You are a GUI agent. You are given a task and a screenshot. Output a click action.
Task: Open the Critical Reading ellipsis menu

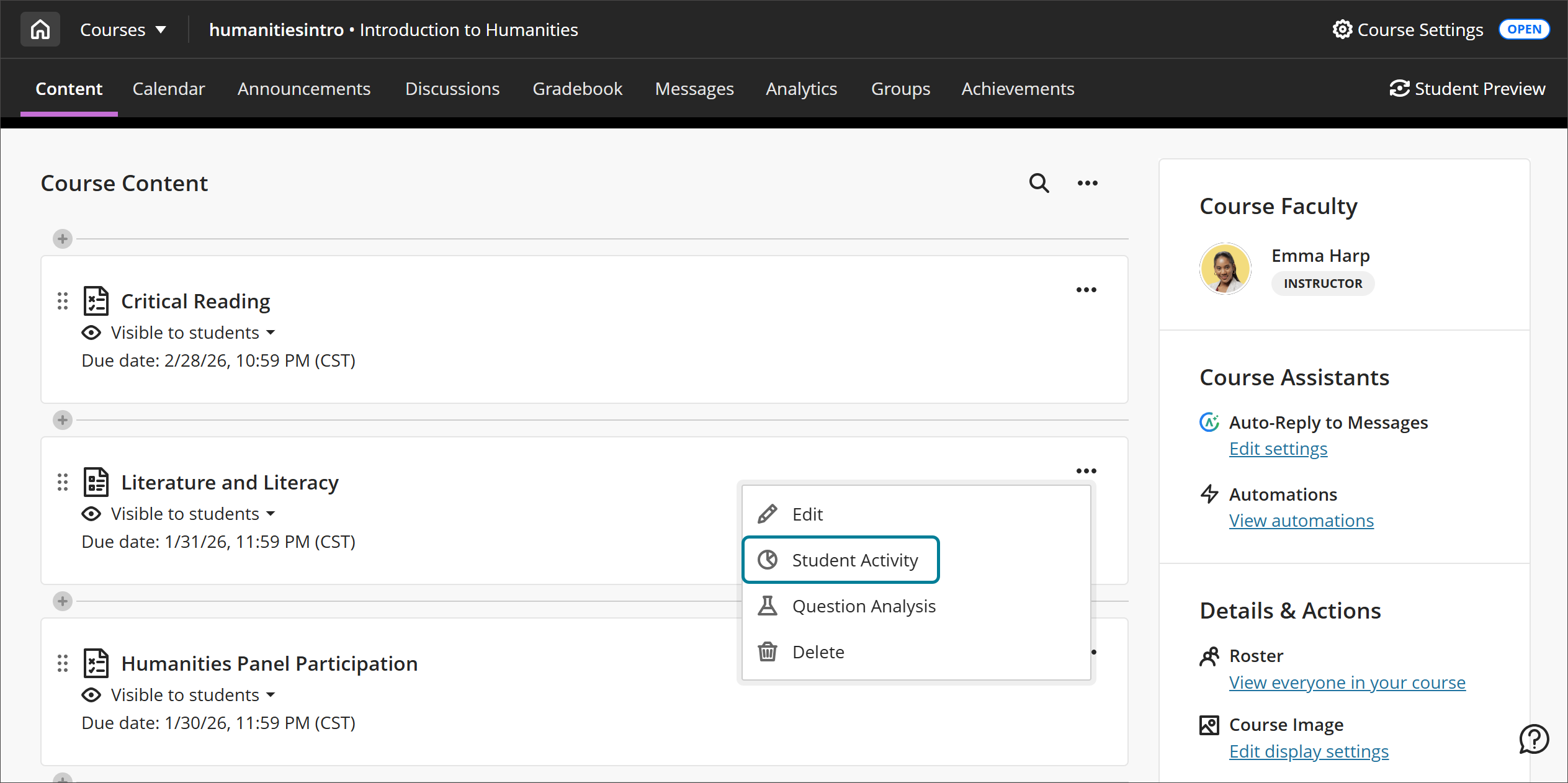[x=1086, y=289]
